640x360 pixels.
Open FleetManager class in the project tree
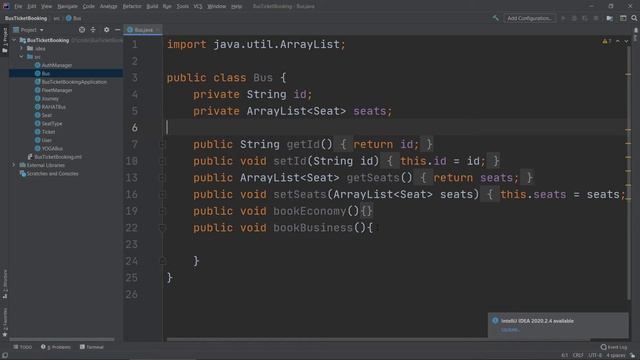(57, 90)
